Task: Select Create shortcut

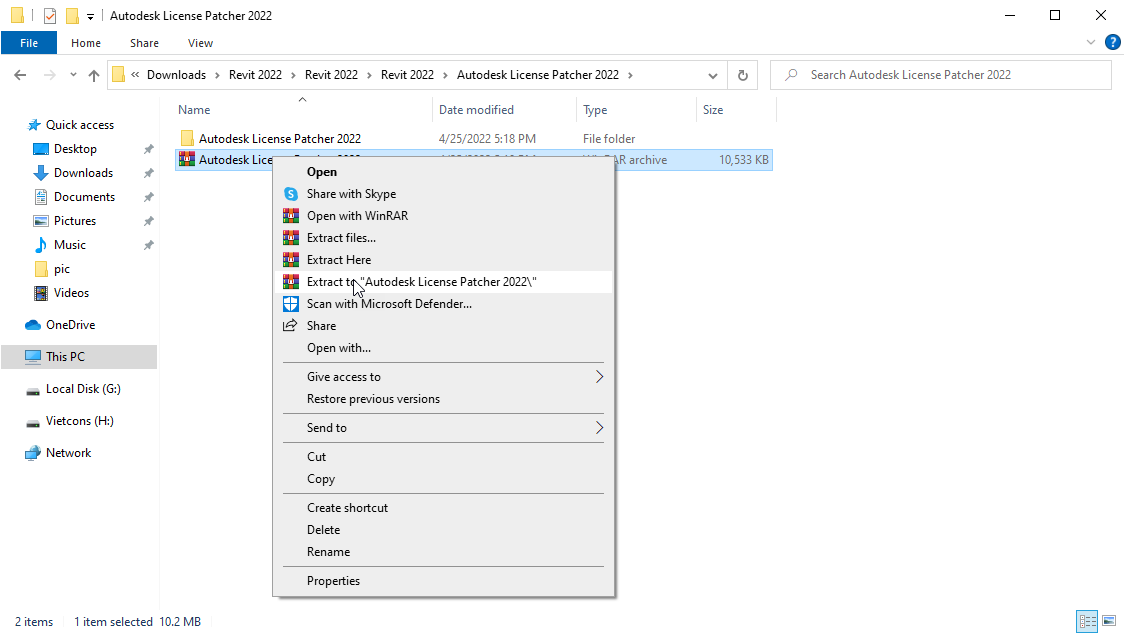Action: point(347,508)
